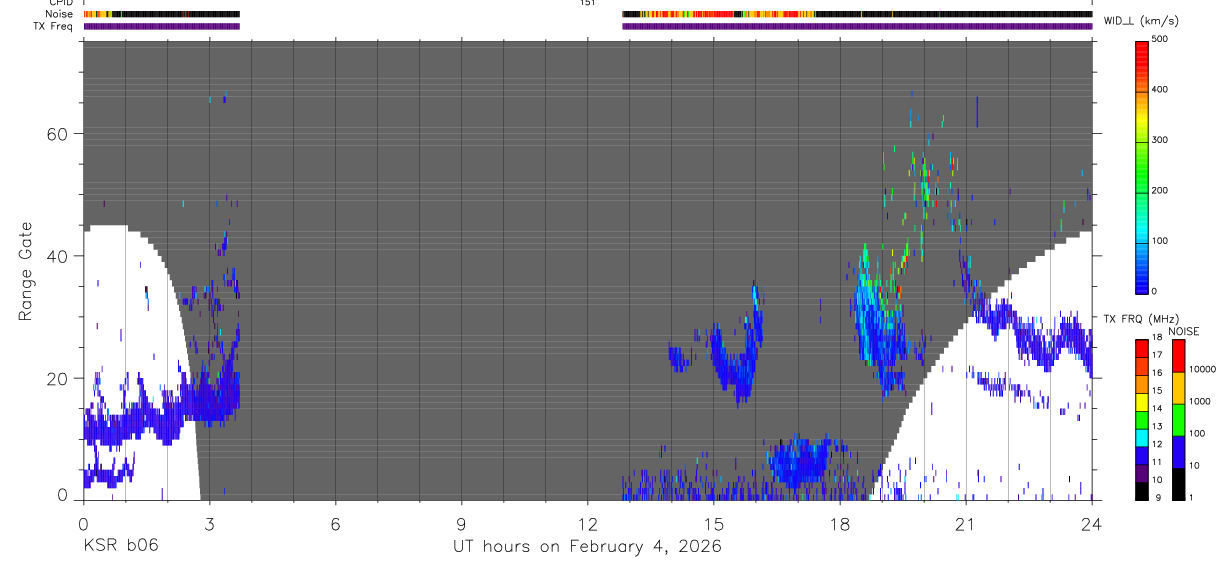This screenshot has width=1228, height=567.
Task: Select the purple 10–11 MHz TX FRQ segment
Action: [1141, 473]
